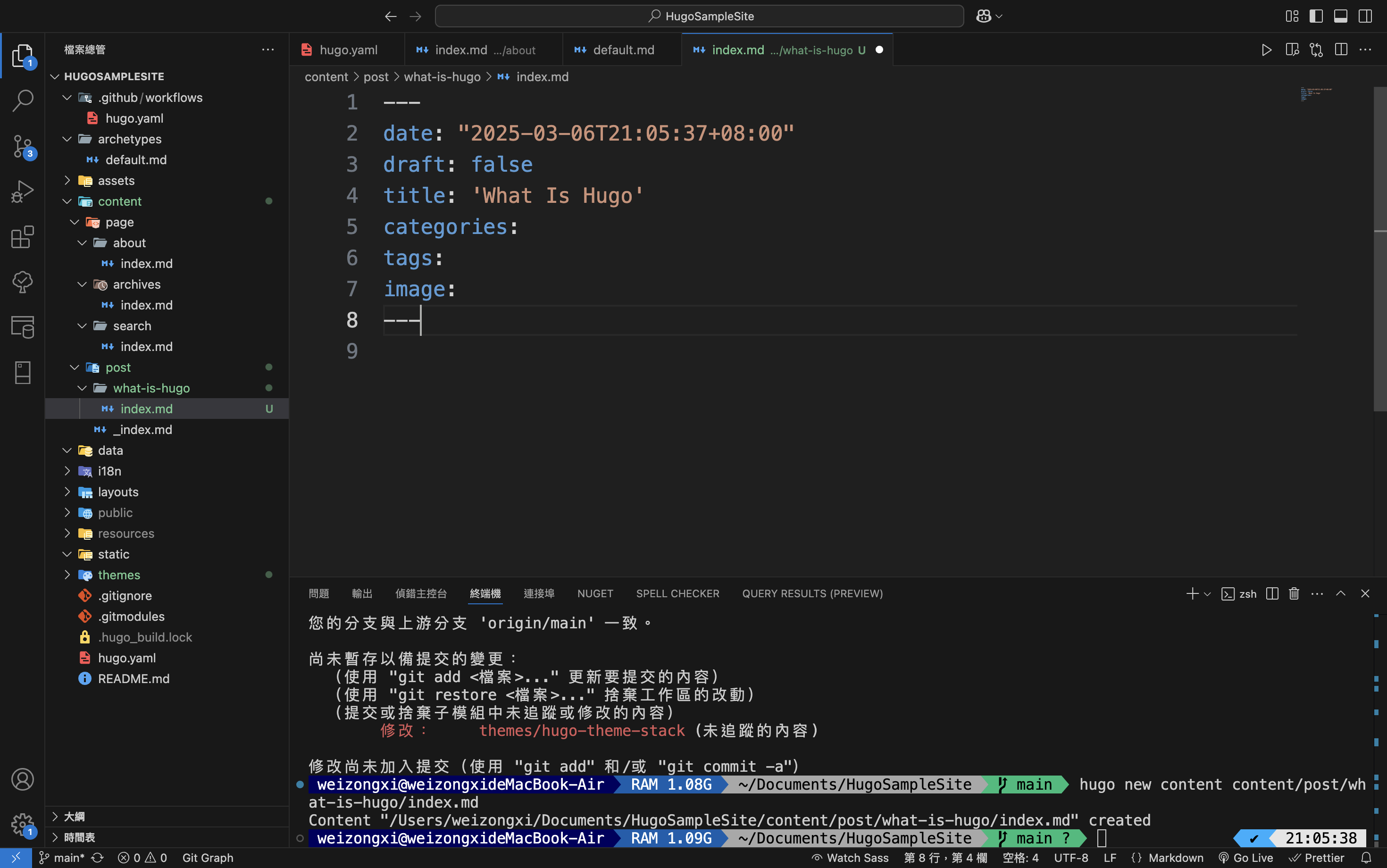Open the SPELL CHECKER panel tab

(x=677, y=593)
